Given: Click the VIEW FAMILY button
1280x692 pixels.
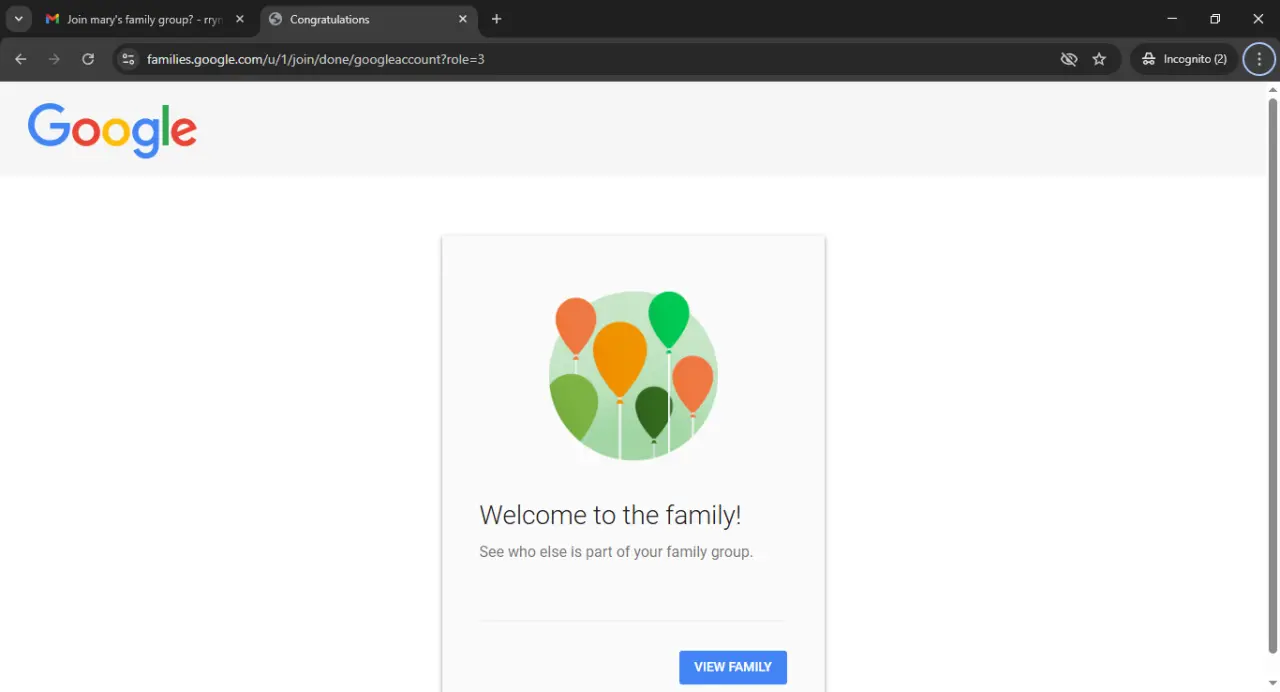Looking at the screenshot, I should 733,667.
